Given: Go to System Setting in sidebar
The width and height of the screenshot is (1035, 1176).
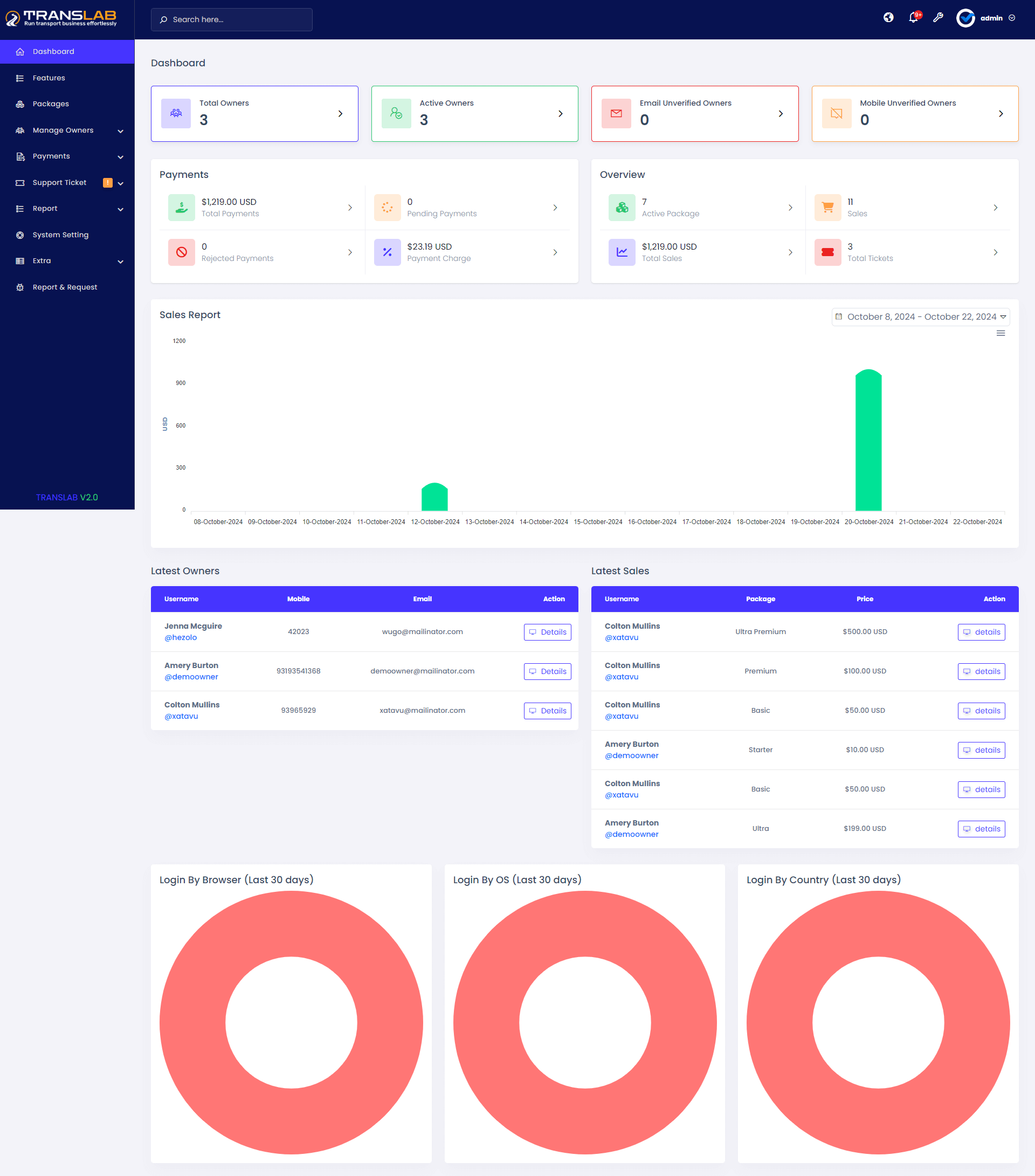Looking at the screenshot, I should tap(60, 235).
